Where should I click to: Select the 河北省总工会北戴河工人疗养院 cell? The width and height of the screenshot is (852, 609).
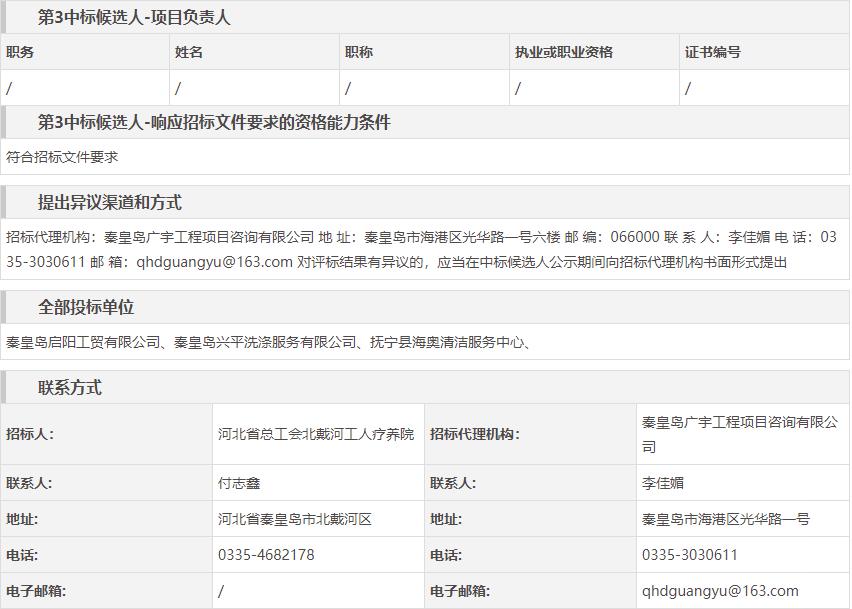[x=315, y=434]
